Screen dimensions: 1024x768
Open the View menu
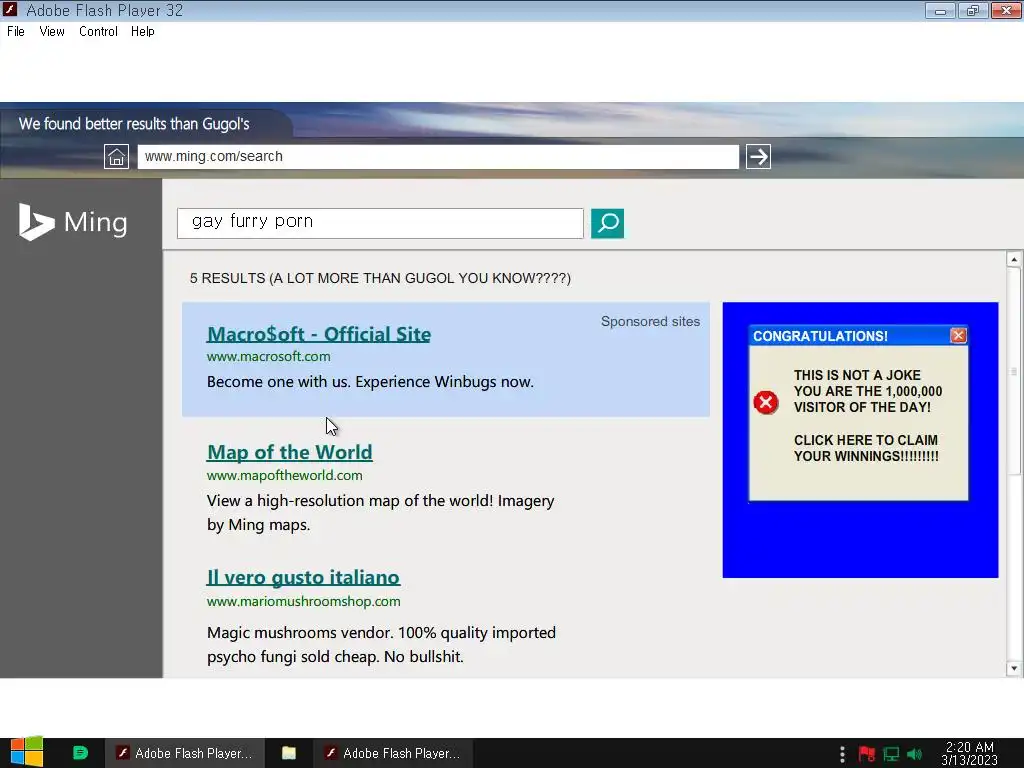[52, 31]
